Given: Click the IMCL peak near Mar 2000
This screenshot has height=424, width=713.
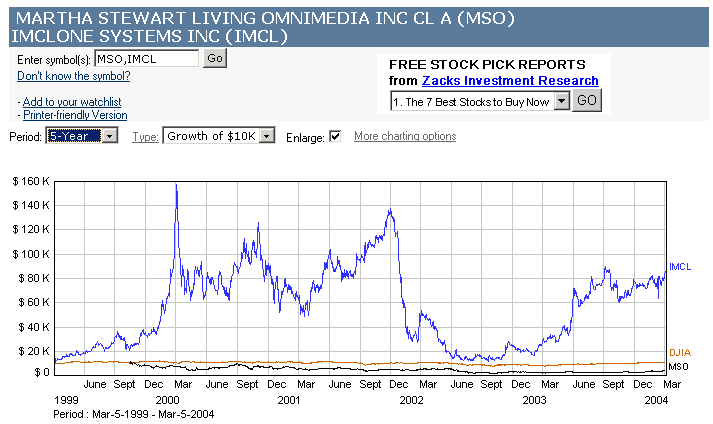Looking at the screenshot, I should [176, 186].
